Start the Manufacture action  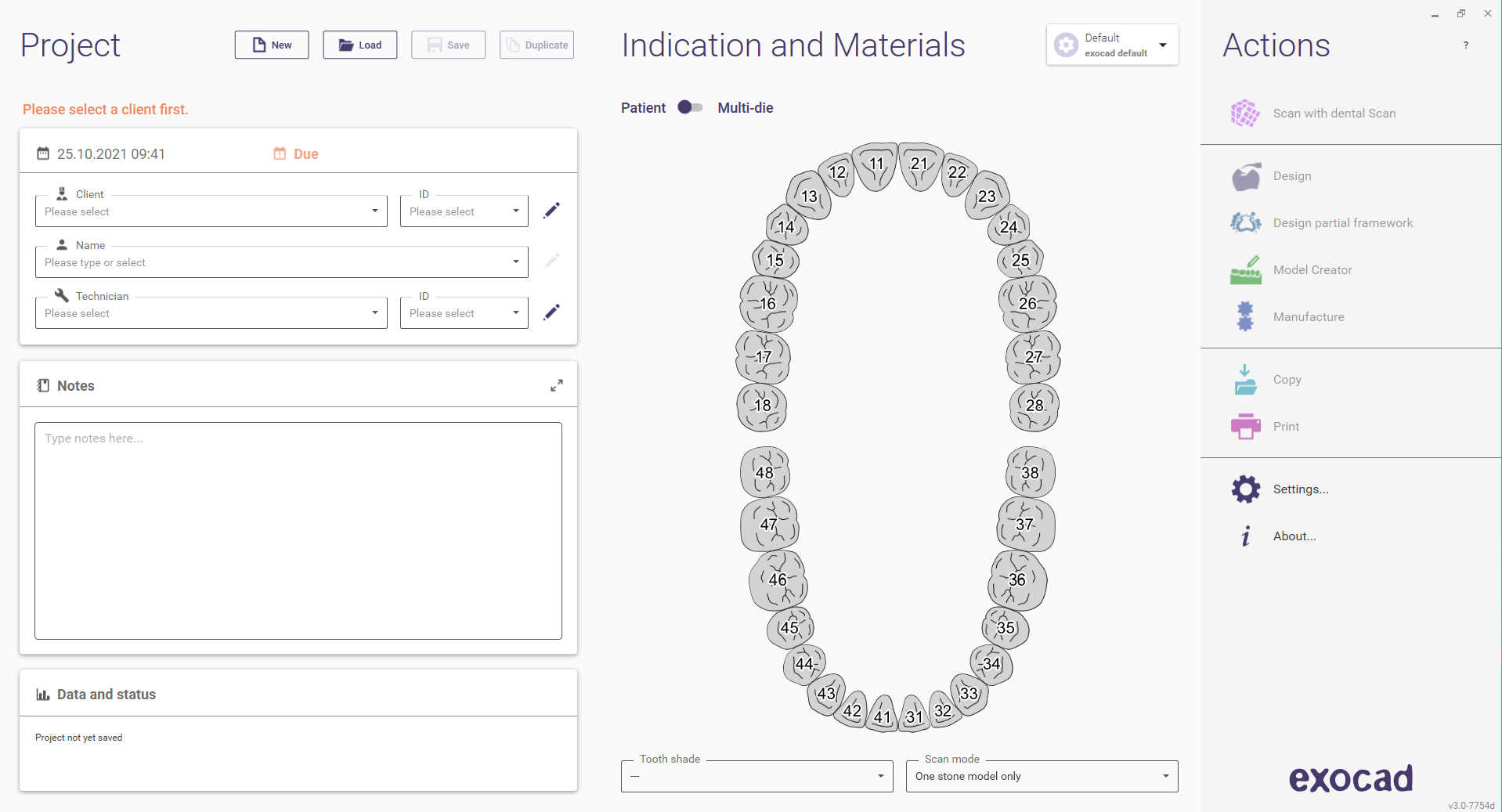click(x=1247, y=316)
